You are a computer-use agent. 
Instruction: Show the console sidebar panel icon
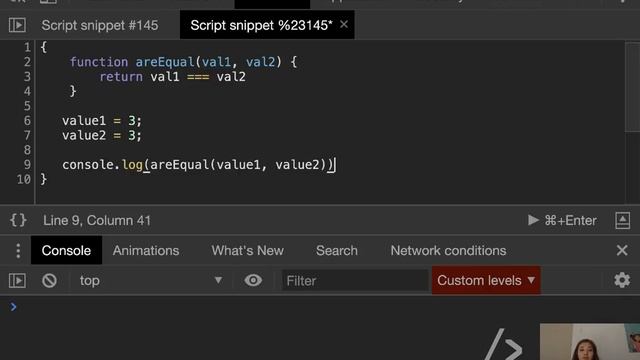(17, 281)
